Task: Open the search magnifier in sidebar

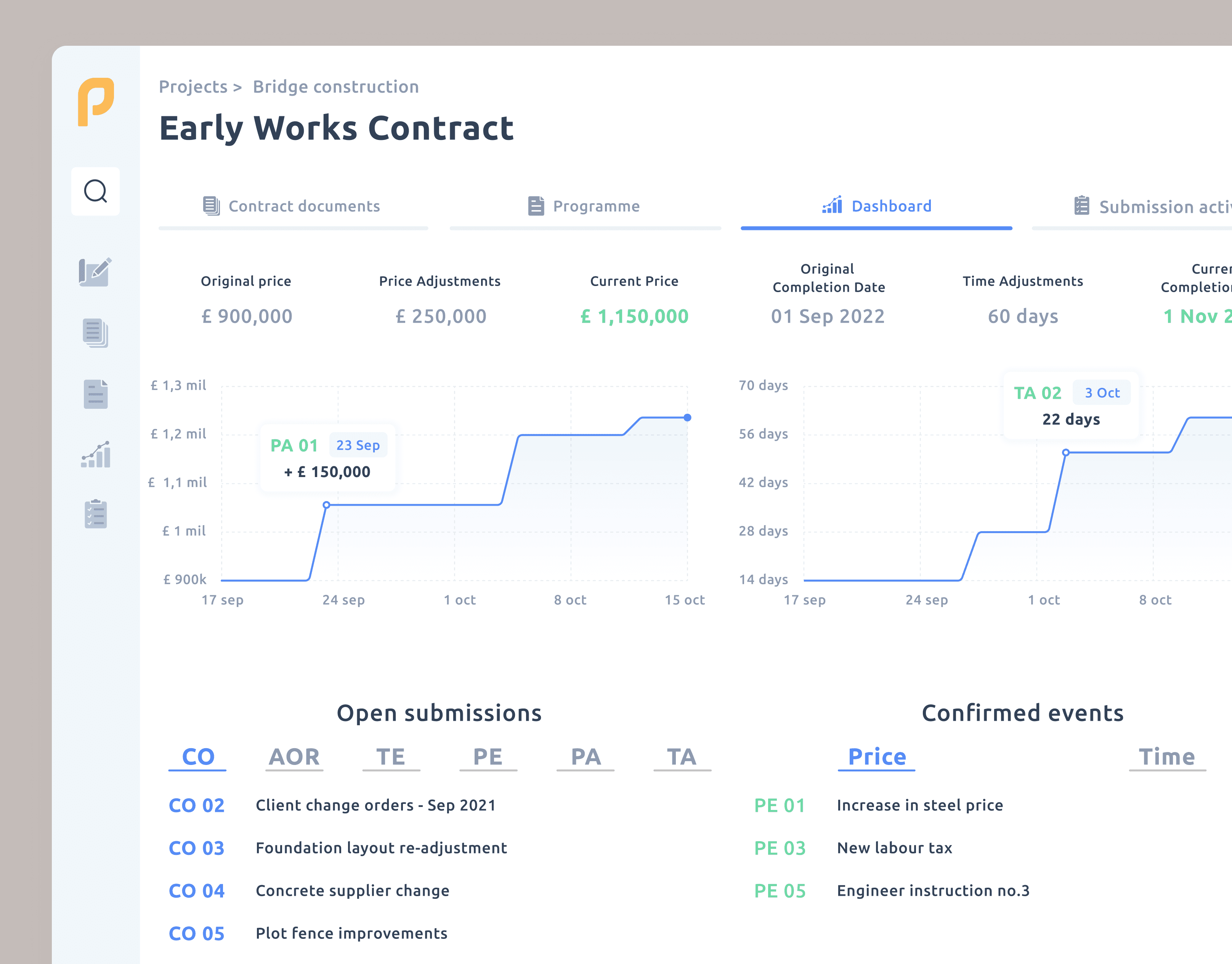Action: [x=95, y=191]
